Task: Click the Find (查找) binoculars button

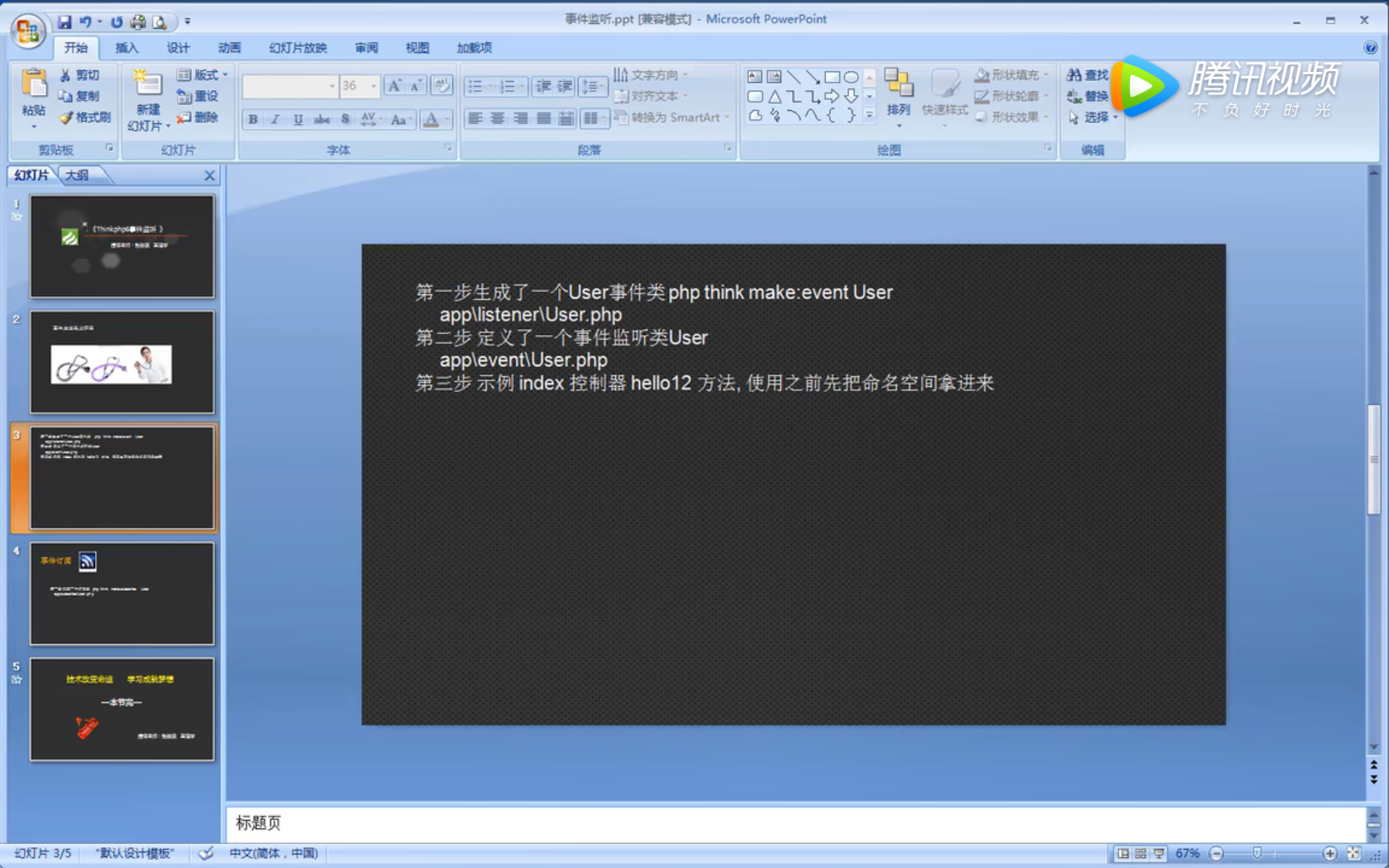Action: (1086, 75)
